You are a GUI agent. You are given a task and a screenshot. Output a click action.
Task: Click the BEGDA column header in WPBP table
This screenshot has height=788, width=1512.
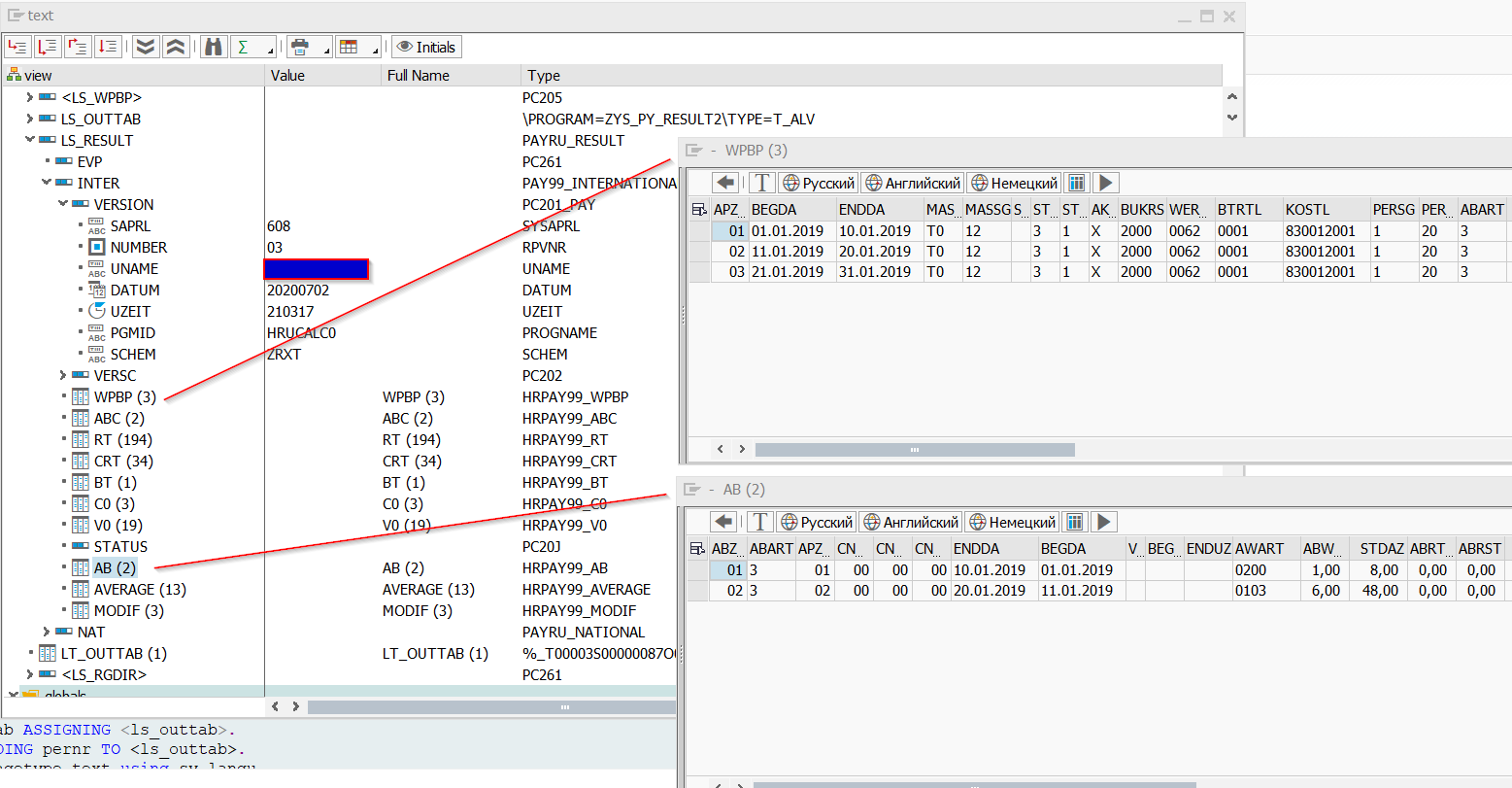[x=792, y=209]
